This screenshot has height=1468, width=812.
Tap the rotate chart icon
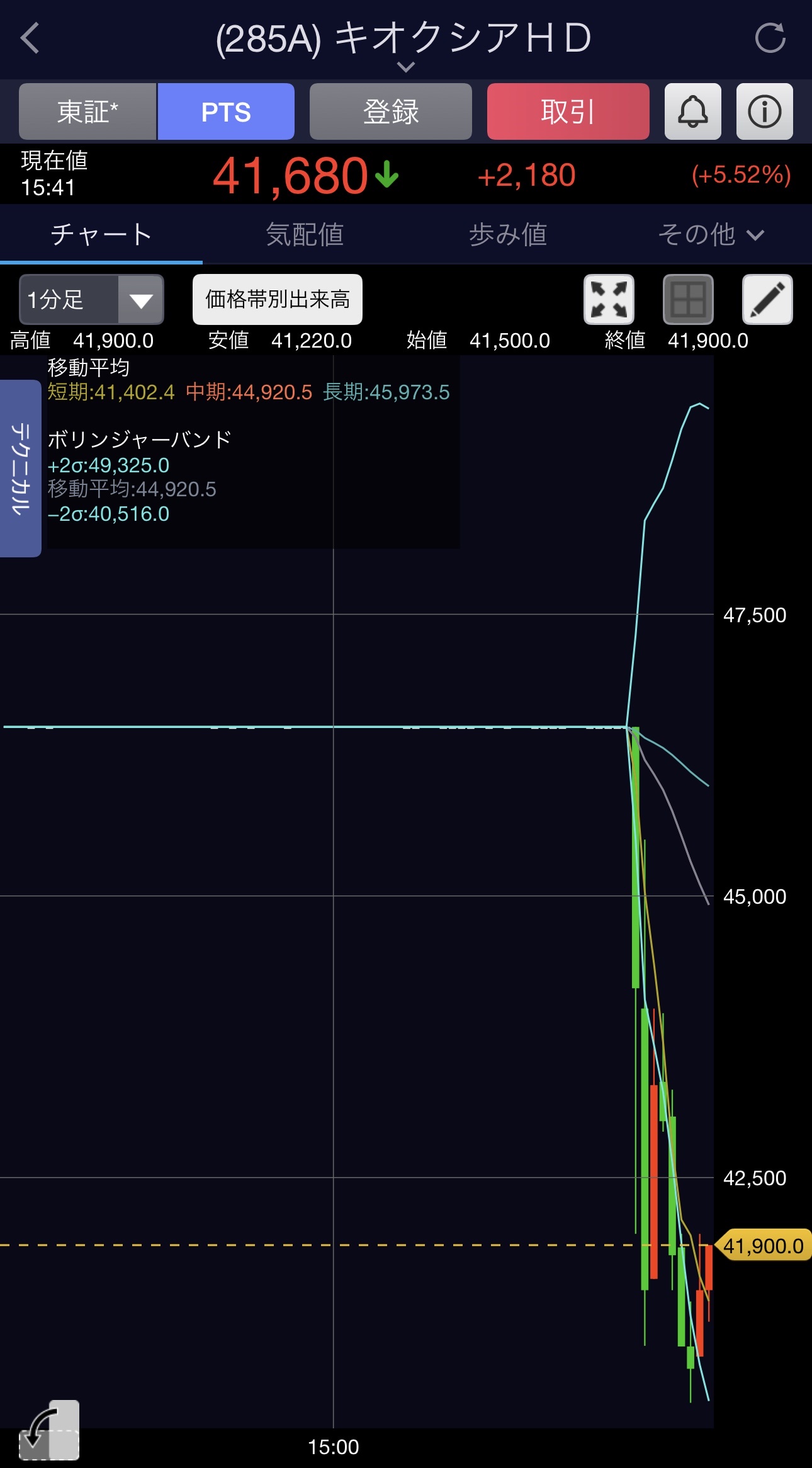point(49,1430)
